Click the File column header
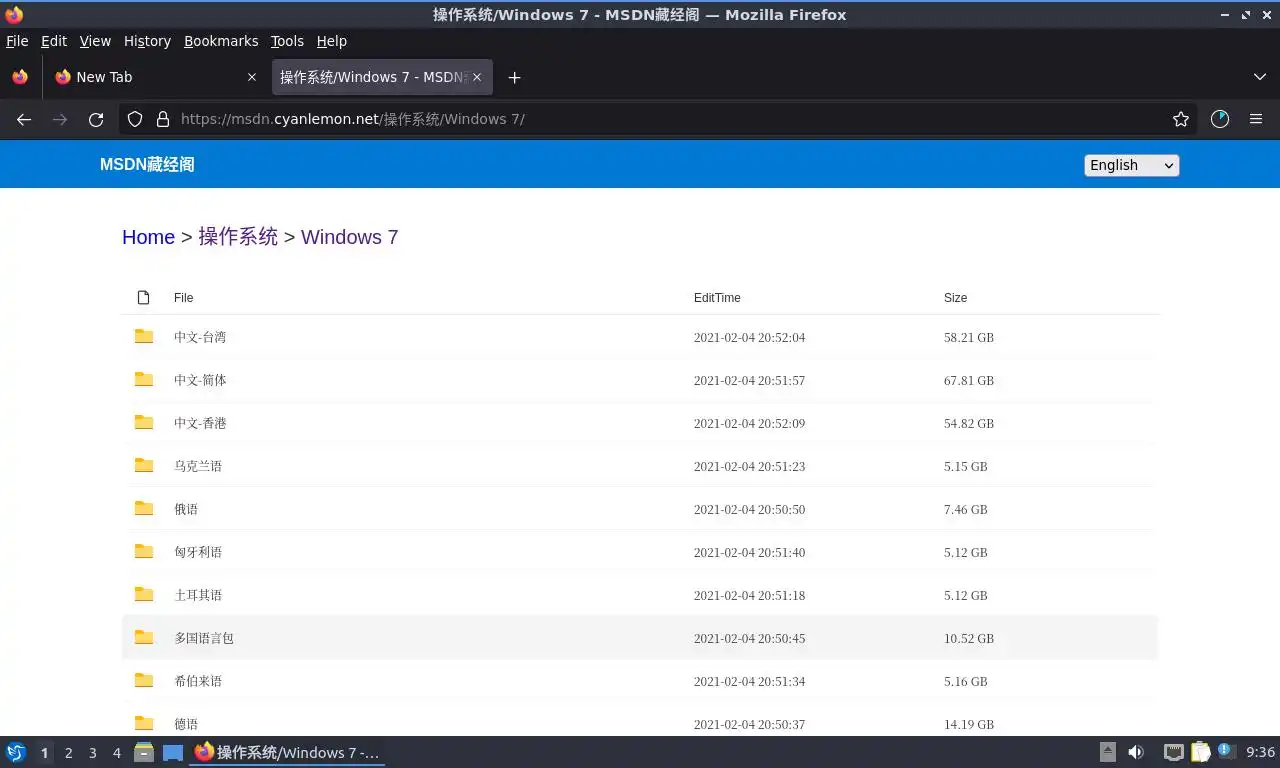 click(x=183, y=298)
